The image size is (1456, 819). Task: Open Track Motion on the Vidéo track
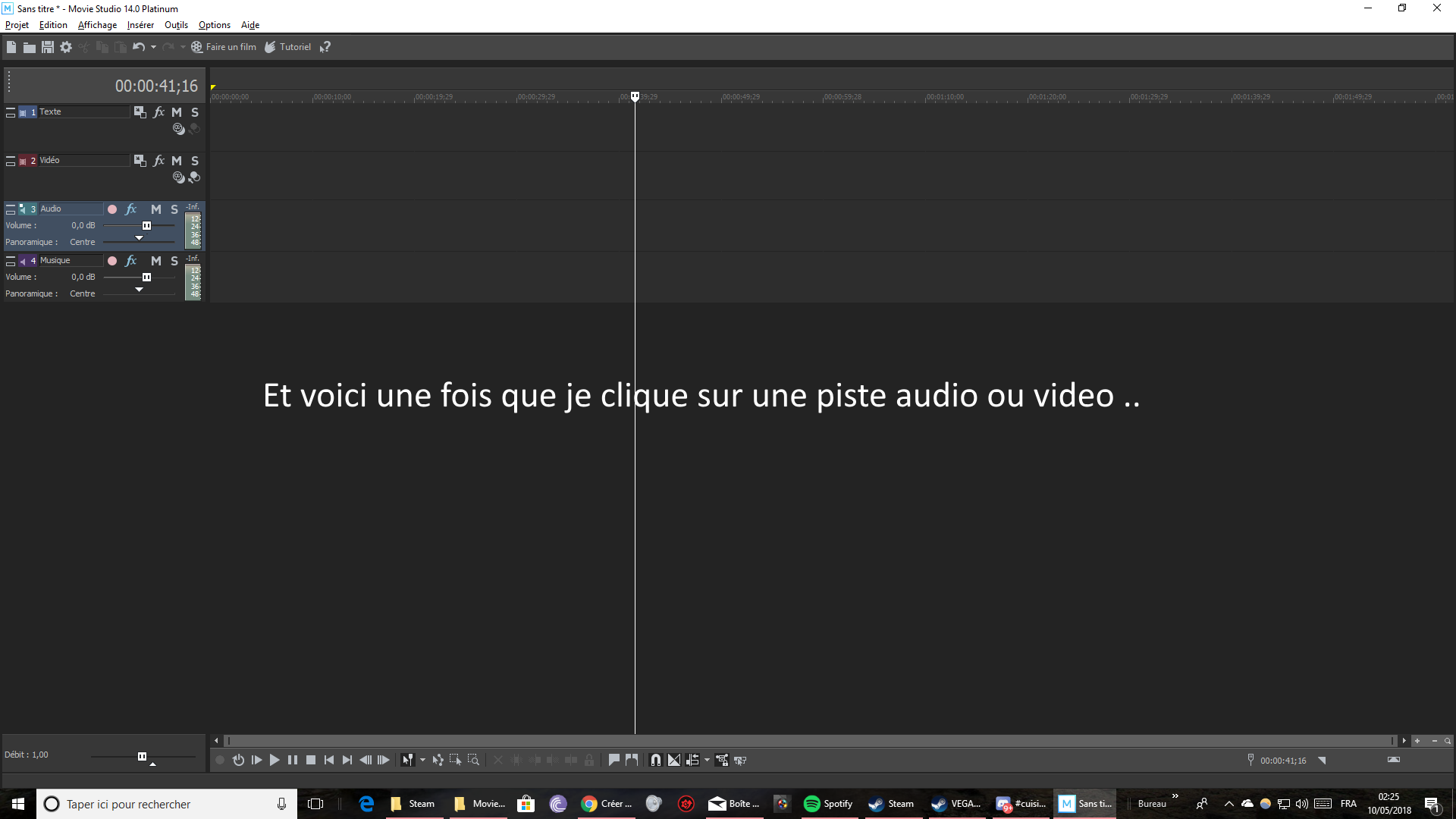click(x=140, y=161)
